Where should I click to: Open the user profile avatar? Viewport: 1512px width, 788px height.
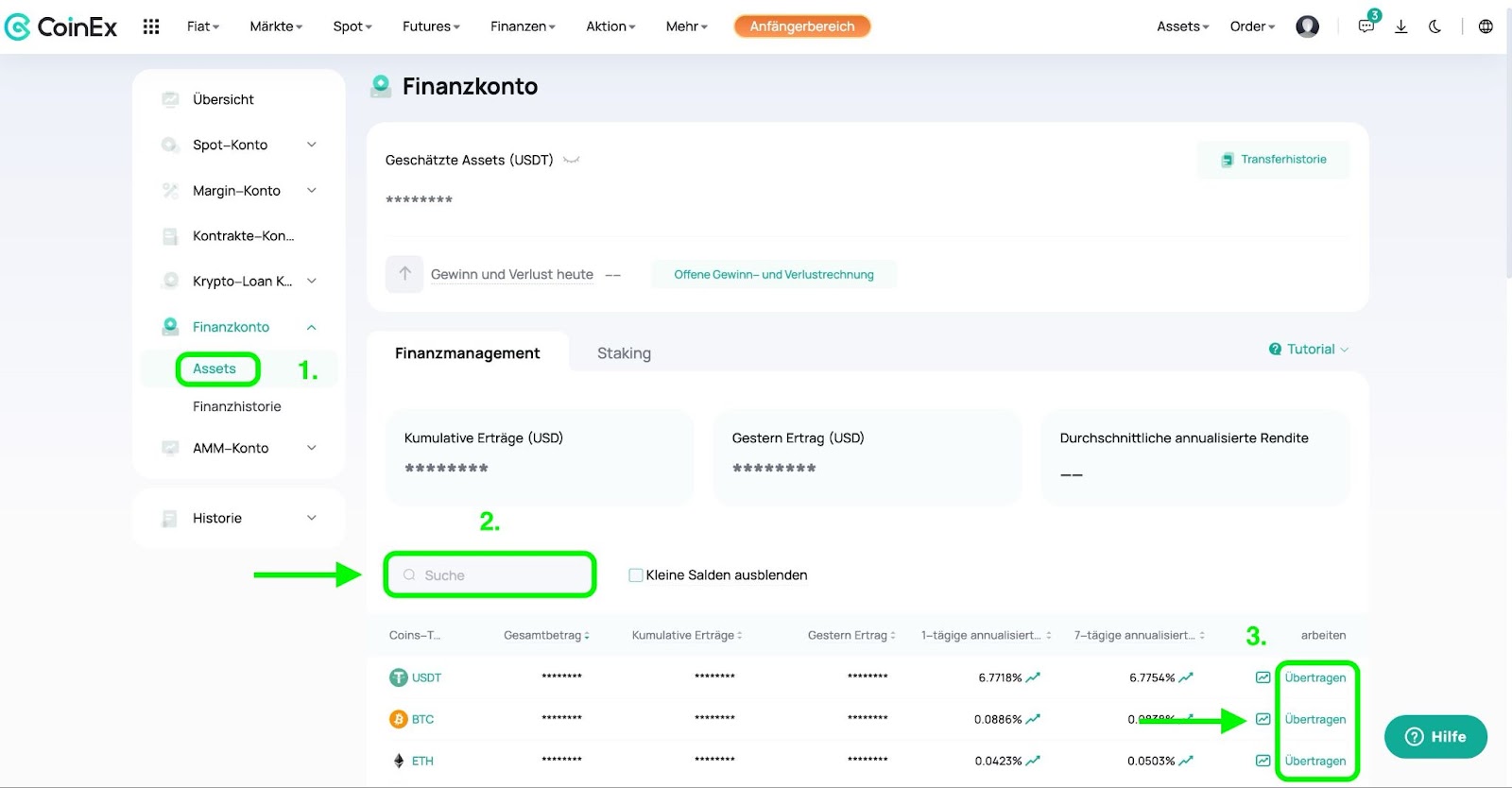(x=1307, y=26)
